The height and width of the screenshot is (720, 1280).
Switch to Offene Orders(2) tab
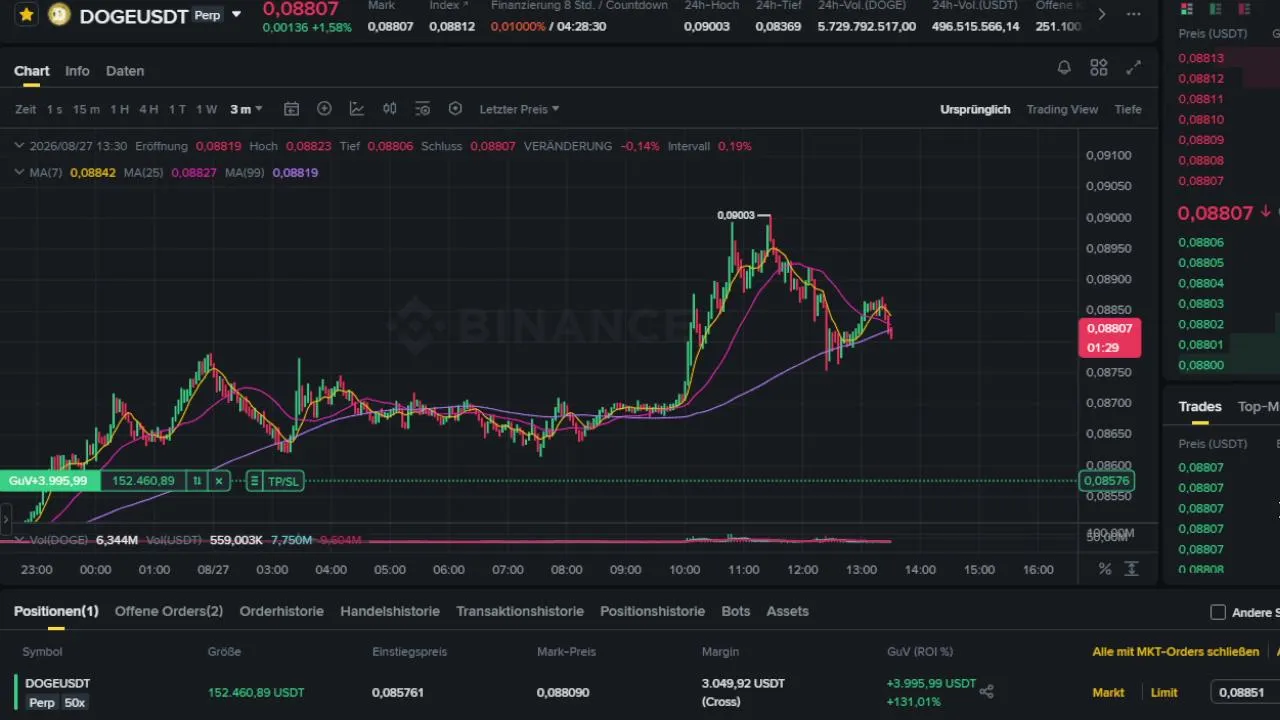click(169, 611)
